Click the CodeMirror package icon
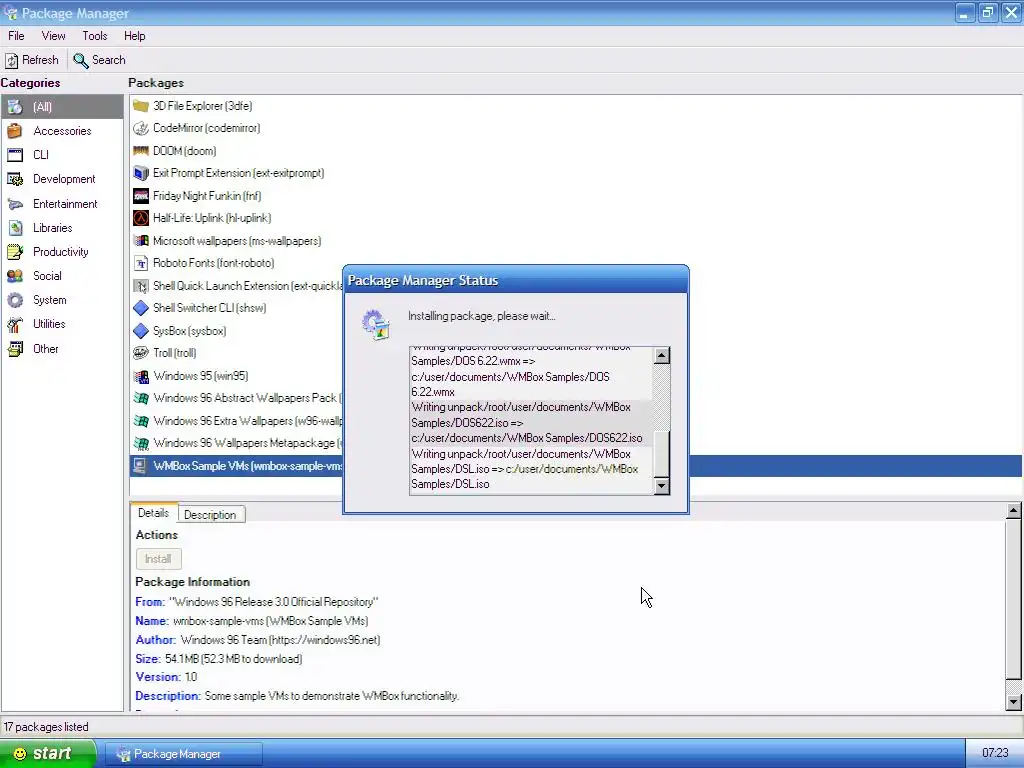This screenshot has height=768, width=1024. pyautogui.click(x=141, y=129)
